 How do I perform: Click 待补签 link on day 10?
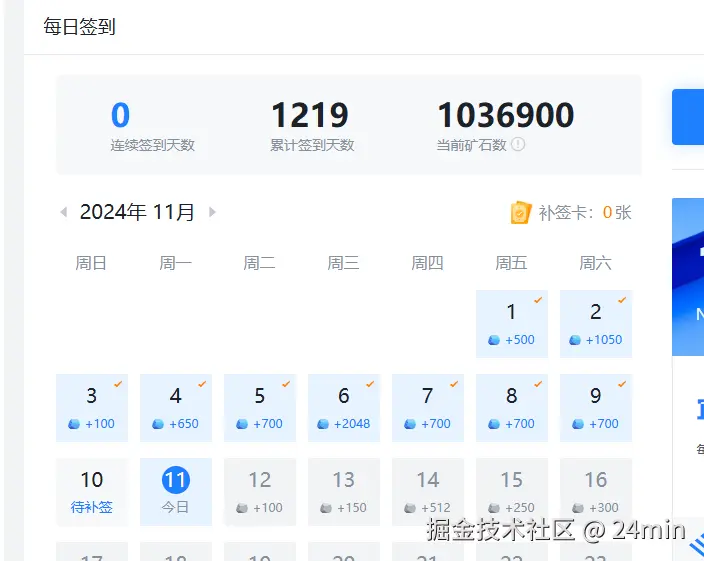point(92,508)
